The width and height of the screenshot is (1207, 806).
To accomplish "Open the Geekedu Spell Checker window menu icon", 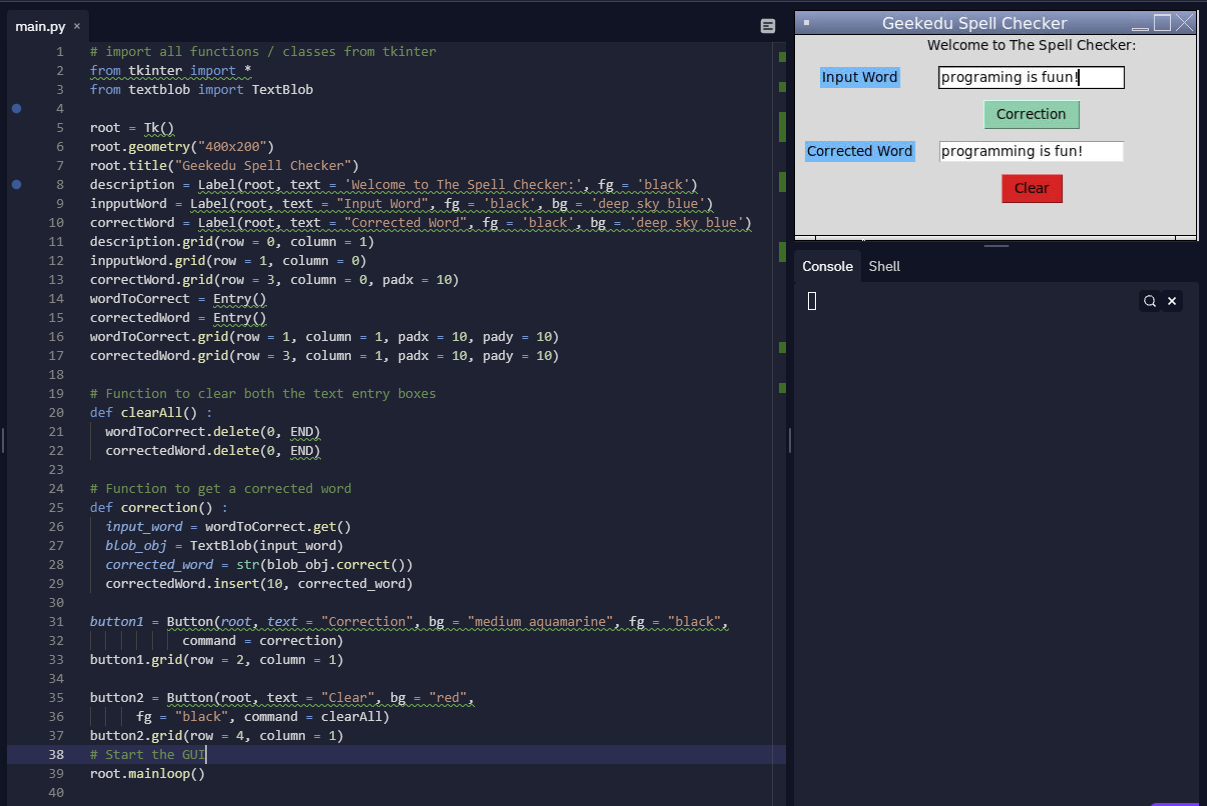I will tap(807, 23).
